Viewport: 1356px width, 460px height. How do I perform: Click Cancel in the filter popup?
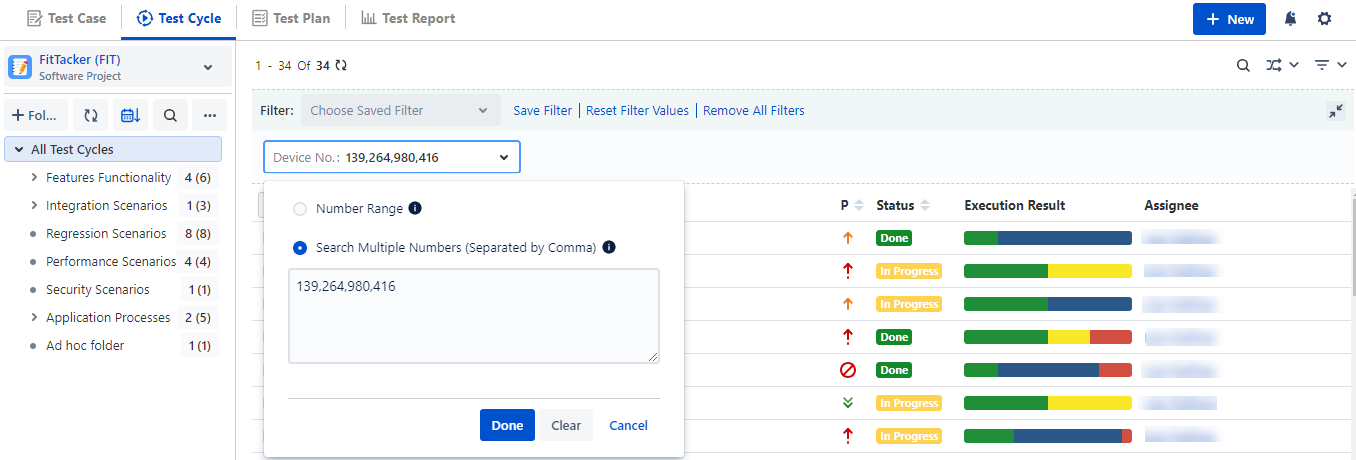(x=628, y=425)
